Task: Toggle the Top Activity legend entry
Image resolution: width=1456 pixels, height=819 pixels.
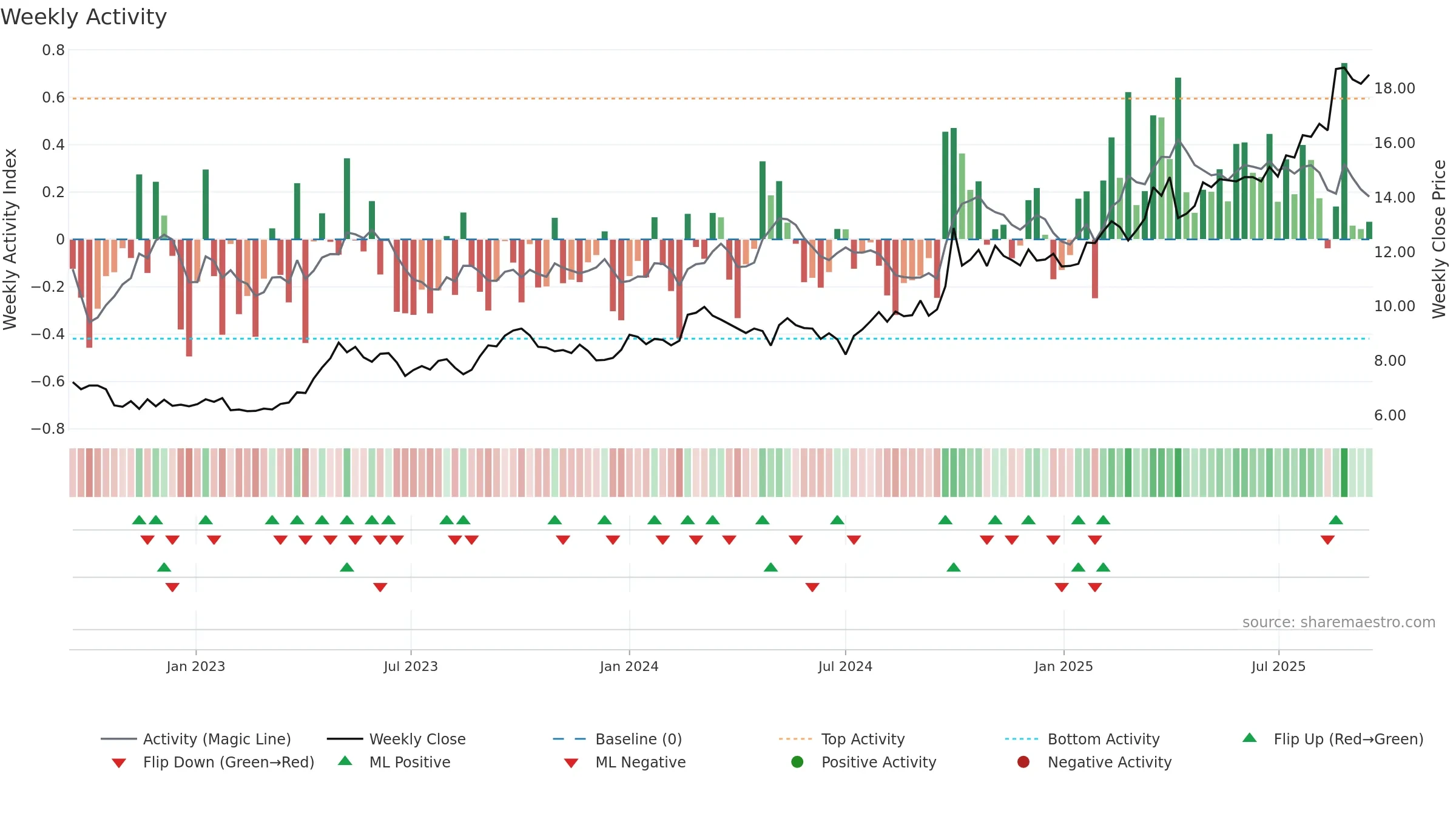Action: [x=841, y=739]
